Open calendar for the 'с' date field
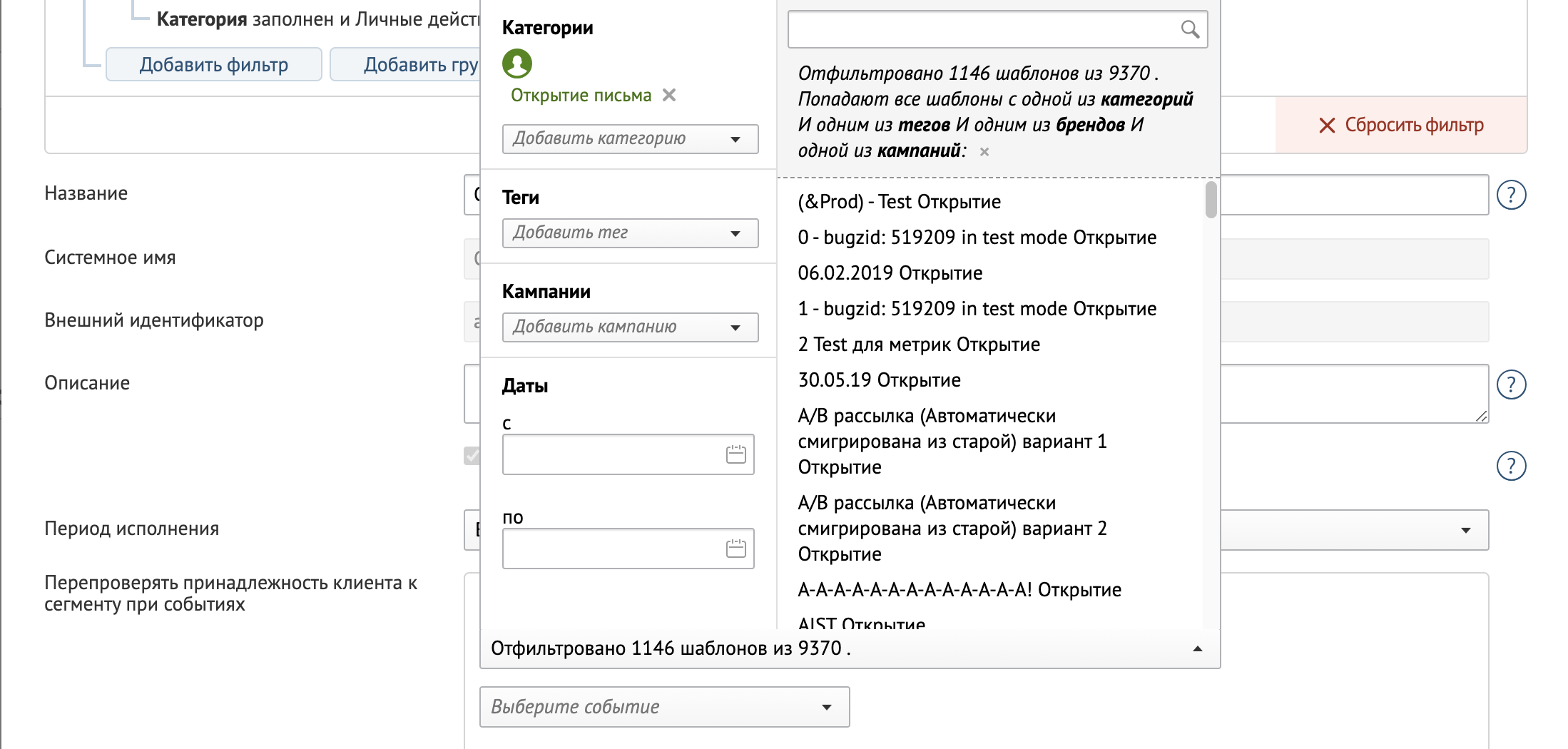 pyautogui.click(x=735, y=454)
